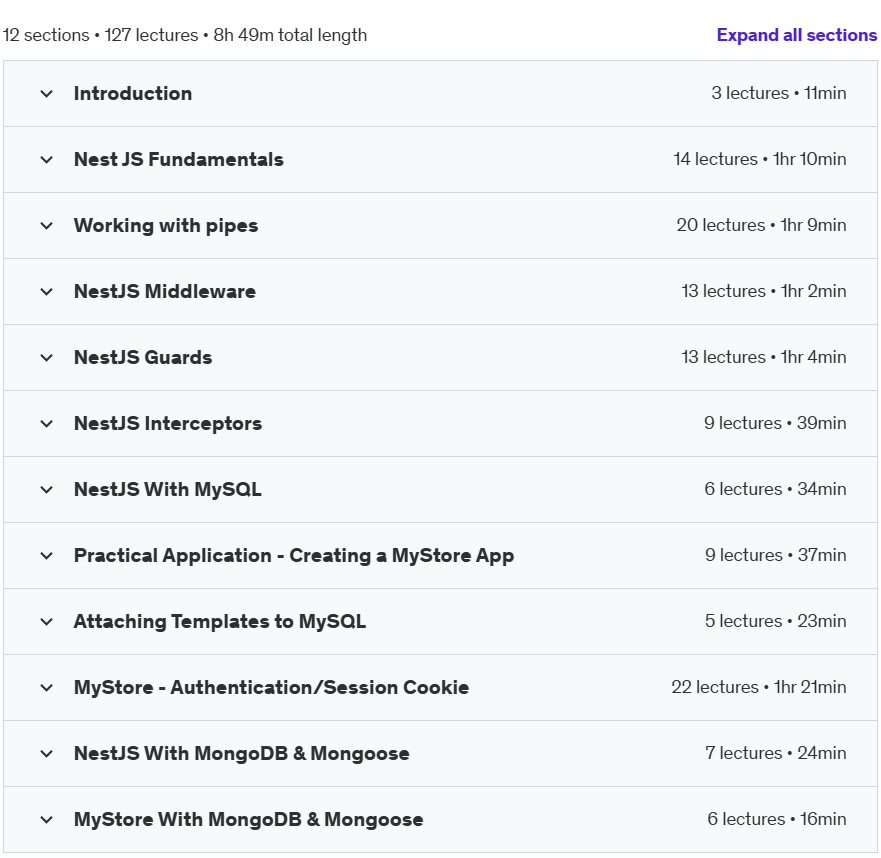Click the 3 lectures • 11min label
The height and width of the screenshot is (858, 881).
coord(779,93)
